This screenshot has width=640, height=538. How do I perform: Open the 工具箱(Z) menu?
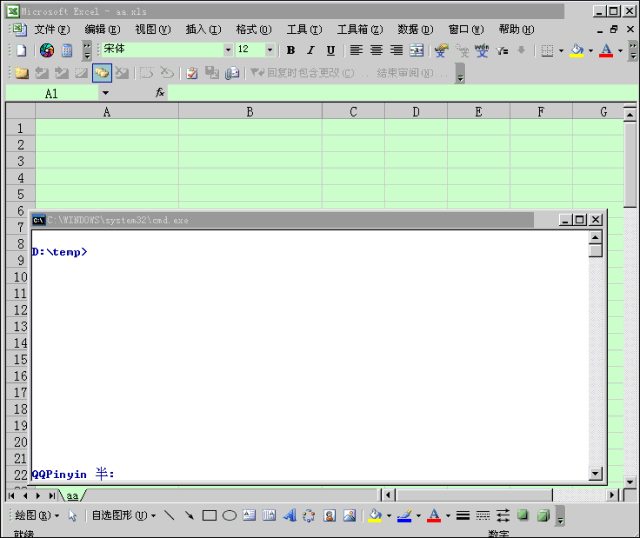click(x=360, y=29)
